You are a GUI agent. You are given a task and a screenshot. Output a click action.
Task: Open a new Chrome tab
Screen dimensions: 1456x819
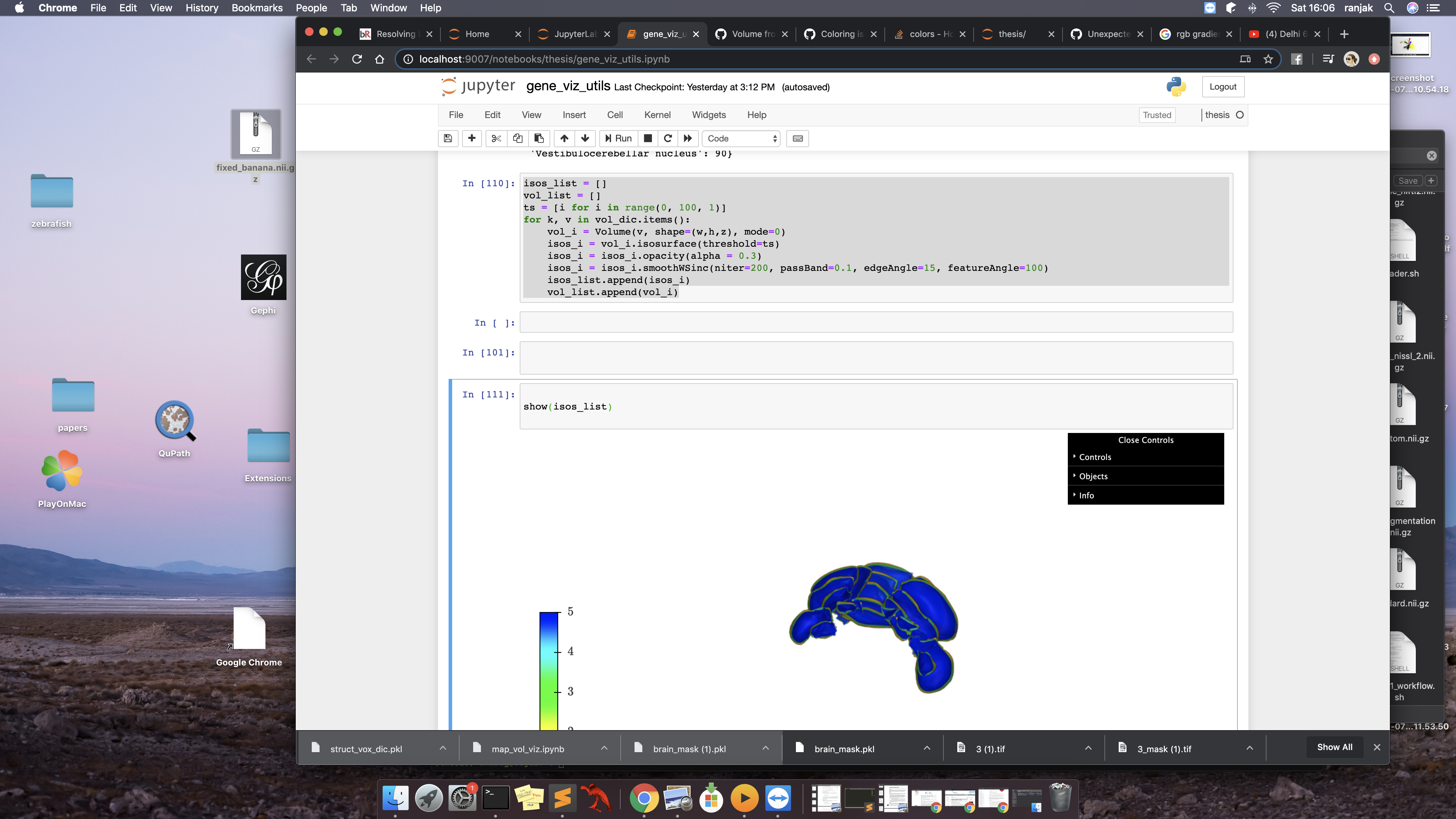pos(1344,34)
